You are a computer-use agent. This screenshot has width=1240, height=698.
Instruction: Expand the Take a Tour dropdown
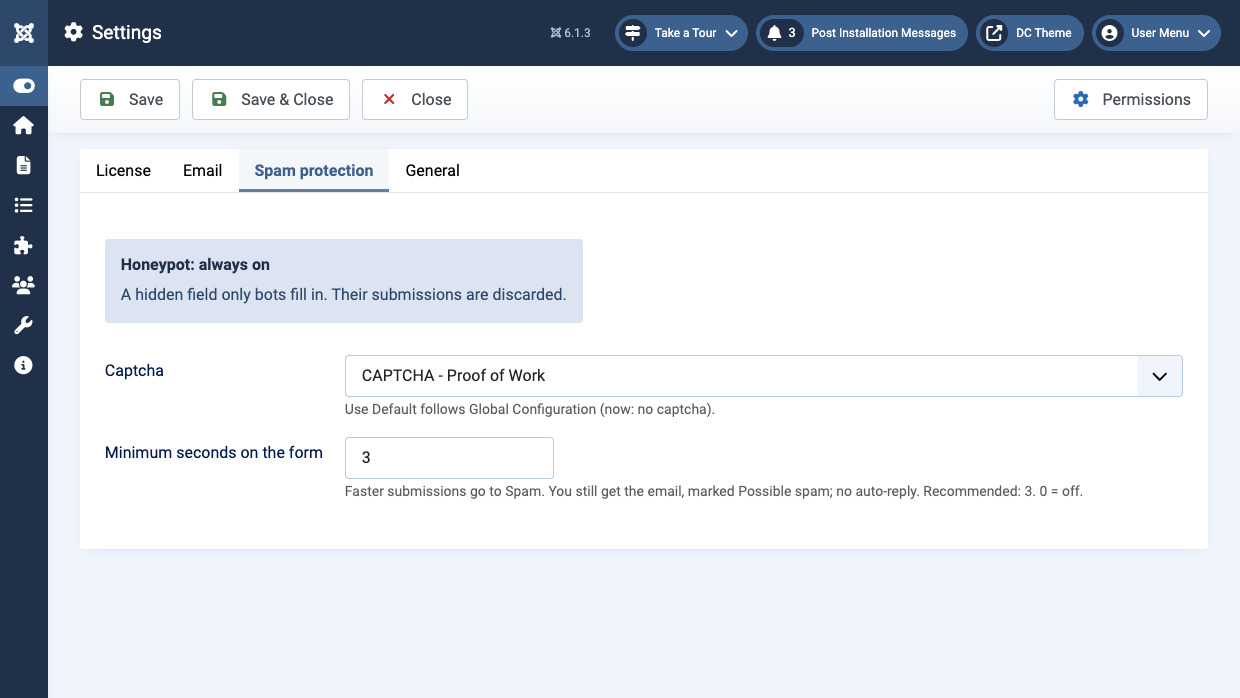682,33
